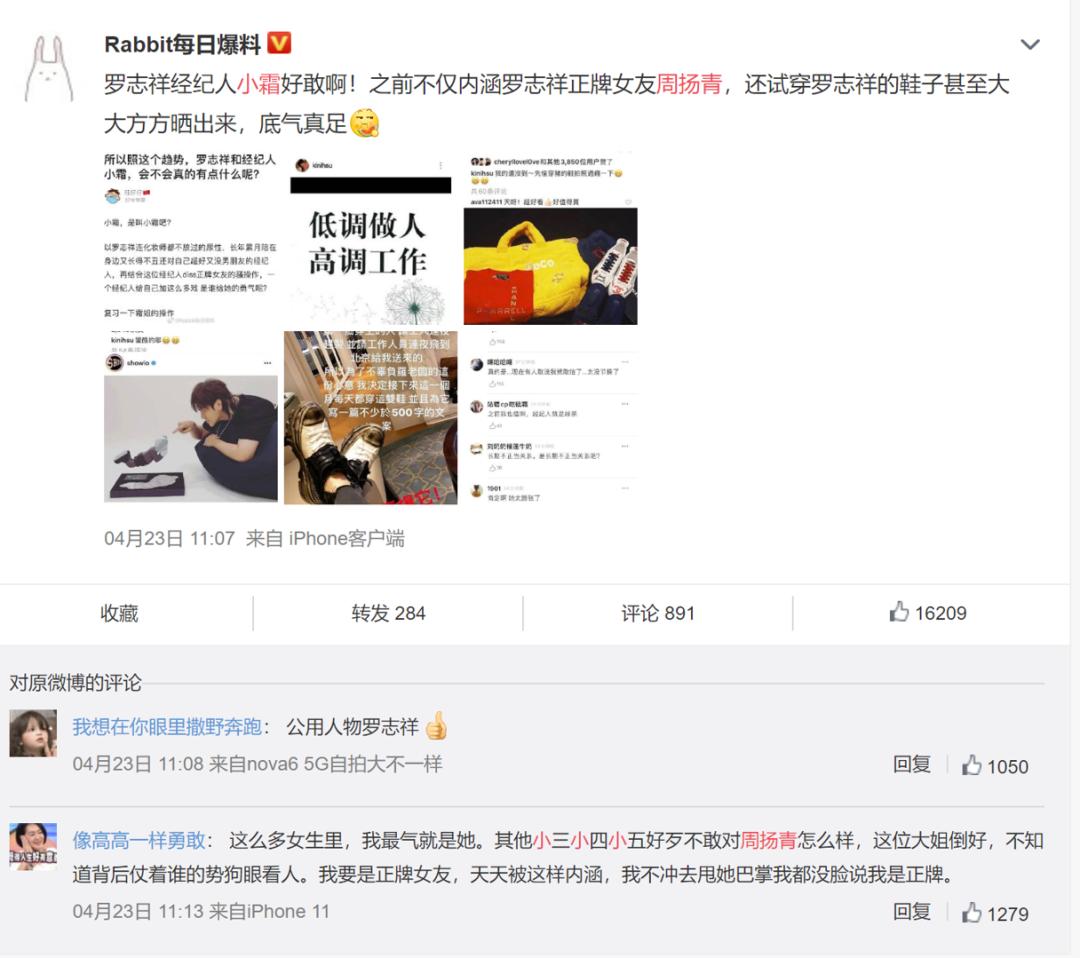View the 低调做人高调工作 image thumbnail
The width and height of the screenshot is (1080, 958).
[371, 238]
